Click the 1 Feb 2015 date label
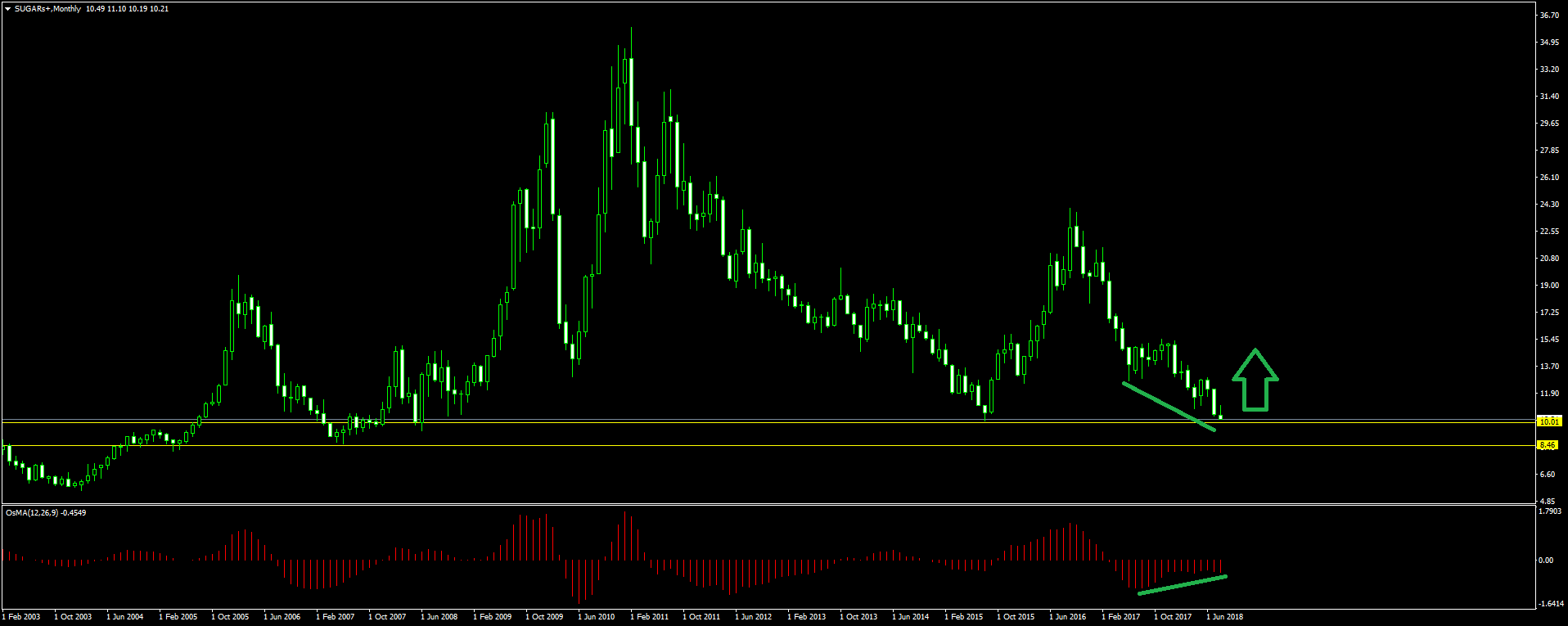 point(964,617)
